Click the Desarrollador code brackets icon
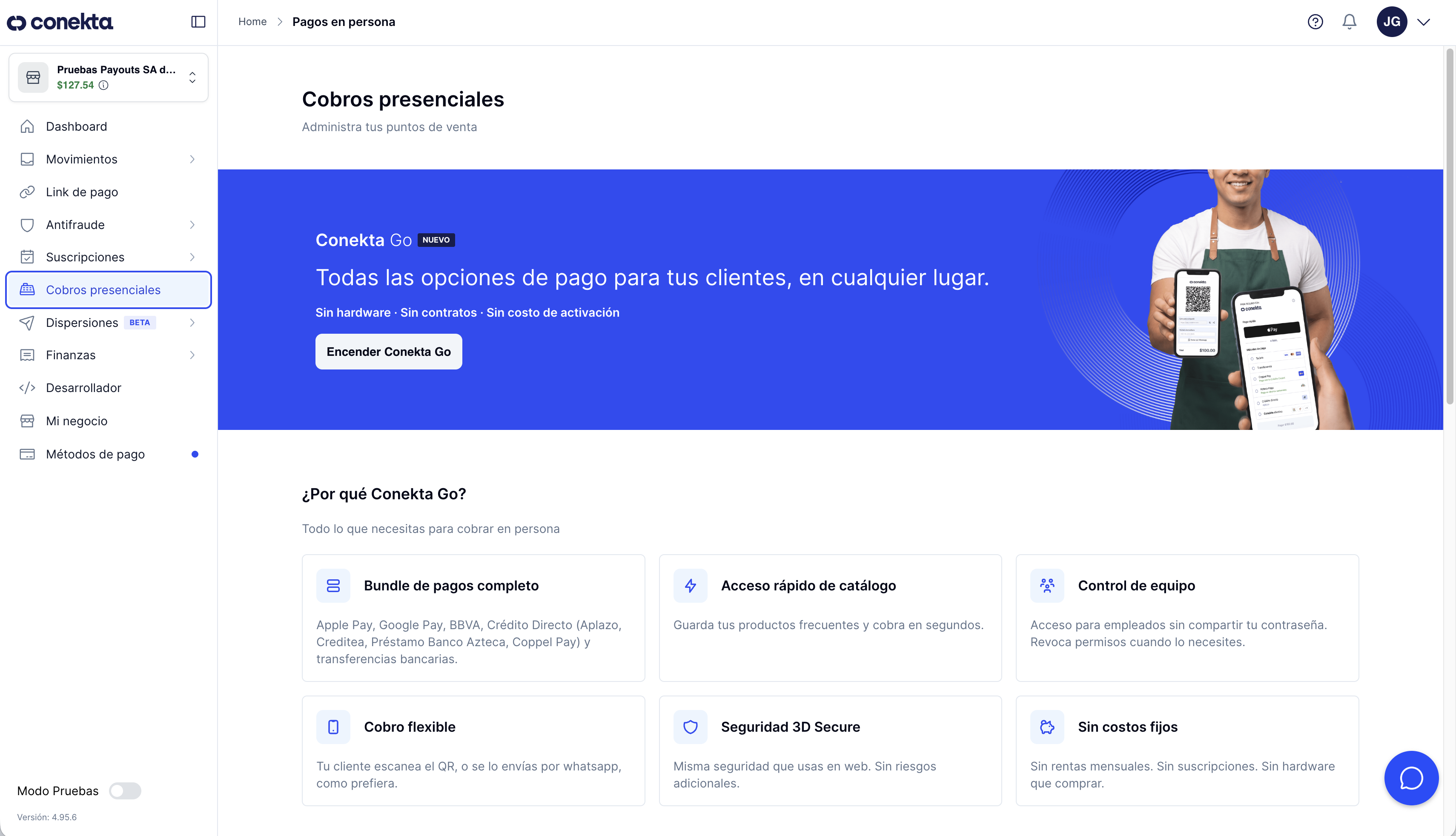This screenshot has height=836, width=1456. point(27,388)
